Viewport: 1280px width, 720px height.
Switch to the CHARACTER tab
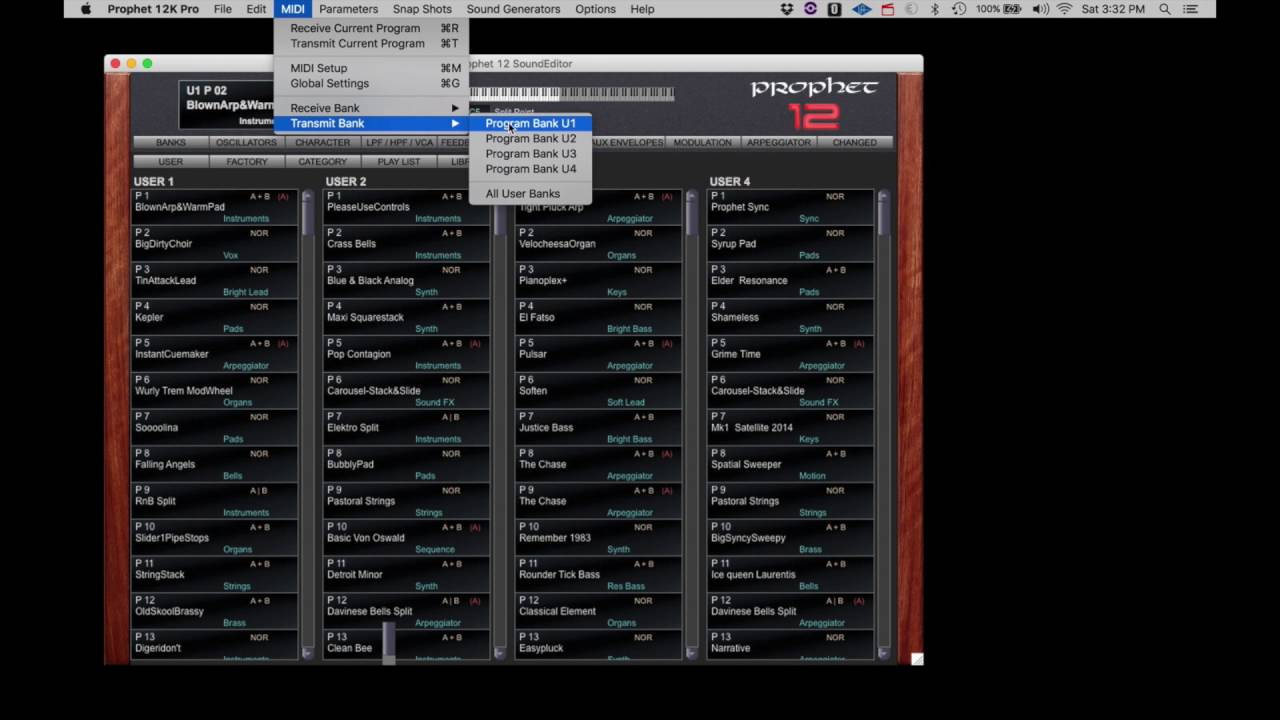click(323, 143)
